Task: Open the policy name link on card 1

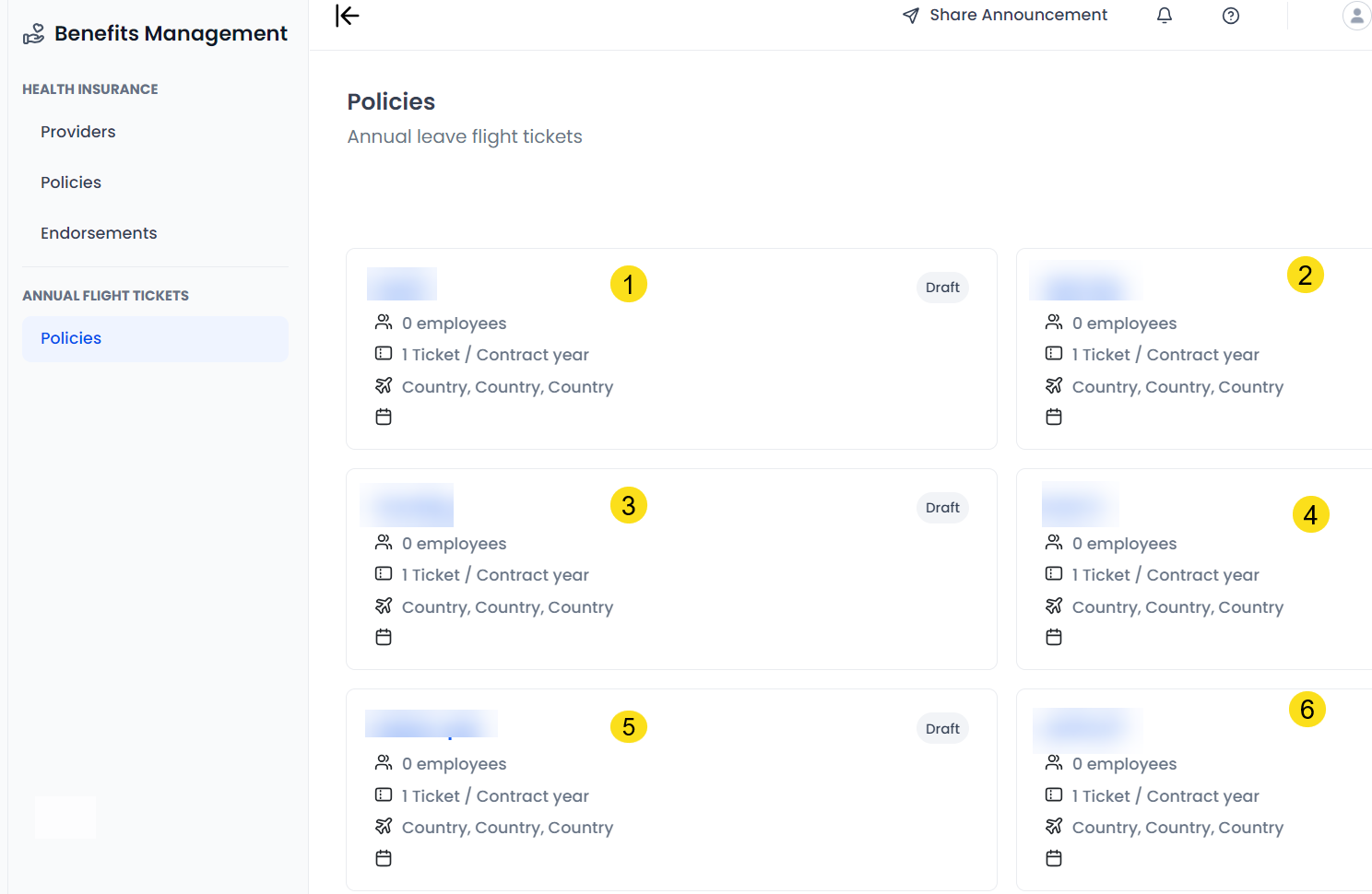Action: pos(401,284)
